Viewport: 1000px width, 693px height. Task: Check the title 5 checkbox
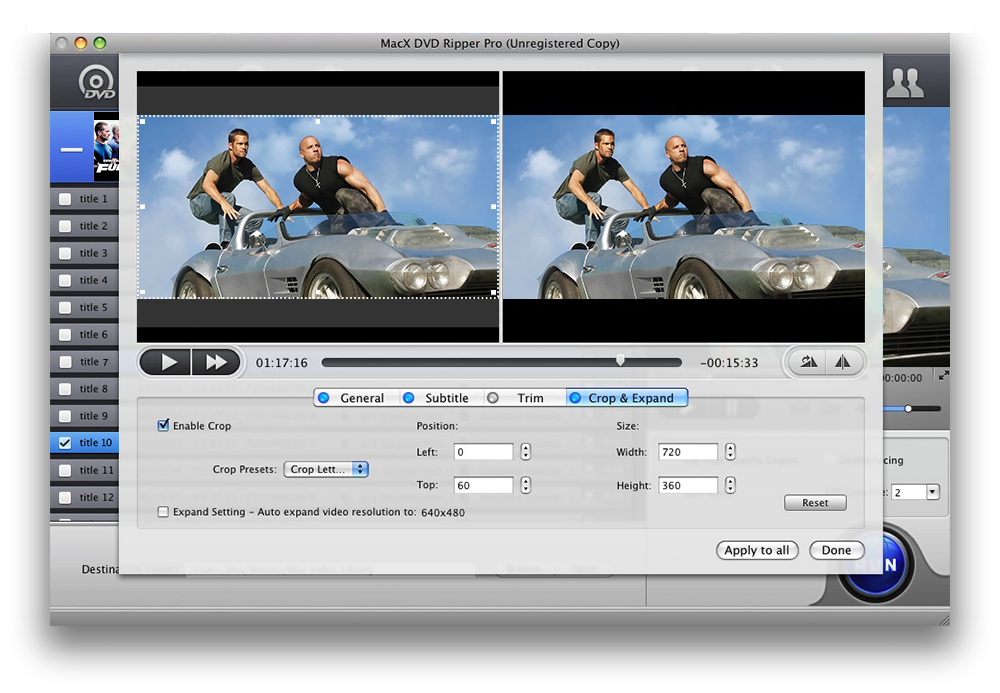click(x=65, y=307)
